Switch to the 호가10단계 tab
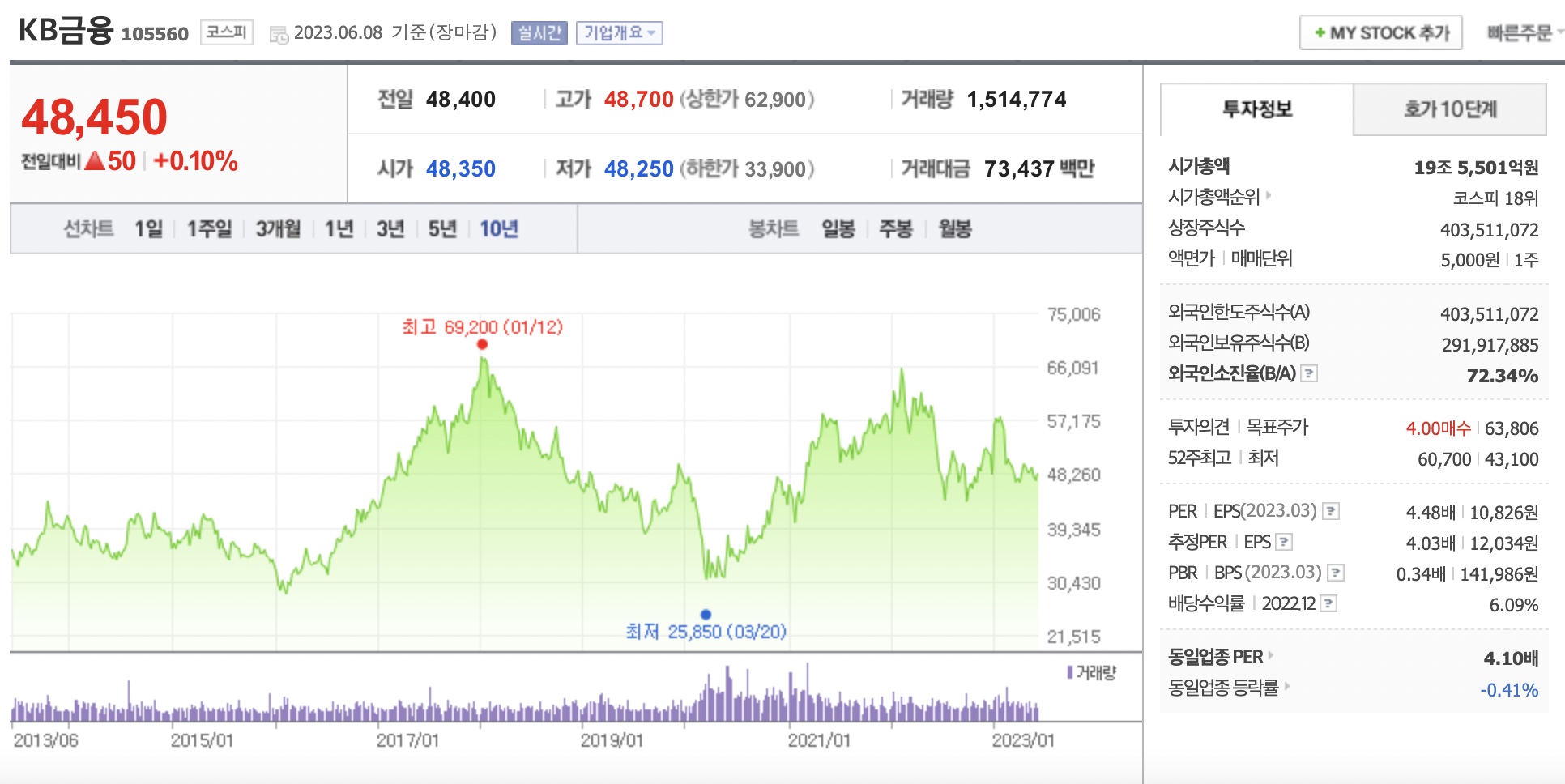The width and height of the screenshot is (1565, 784). click(x=1450, y=109)
